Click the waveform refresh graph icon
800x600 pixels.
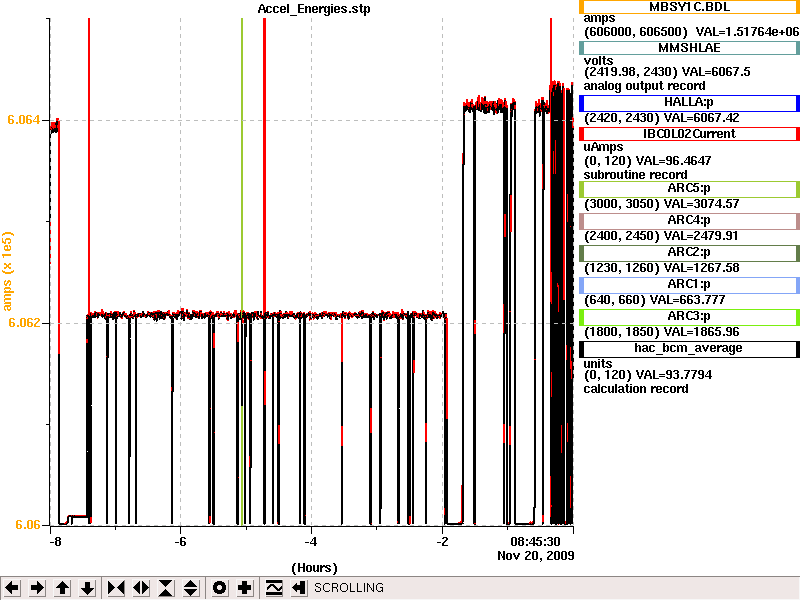273,588
